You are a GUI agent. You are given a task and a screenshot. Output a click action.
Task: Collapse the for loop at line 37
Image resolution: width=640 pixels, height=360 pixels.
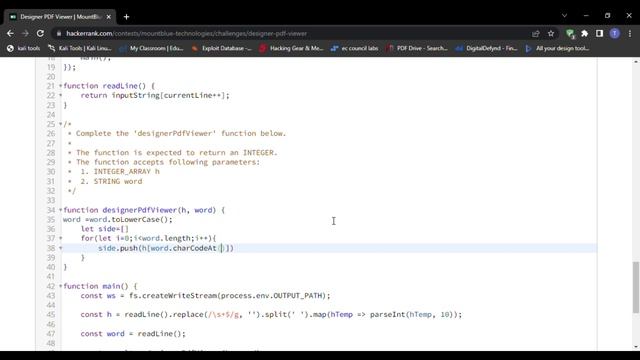(60, 238)
